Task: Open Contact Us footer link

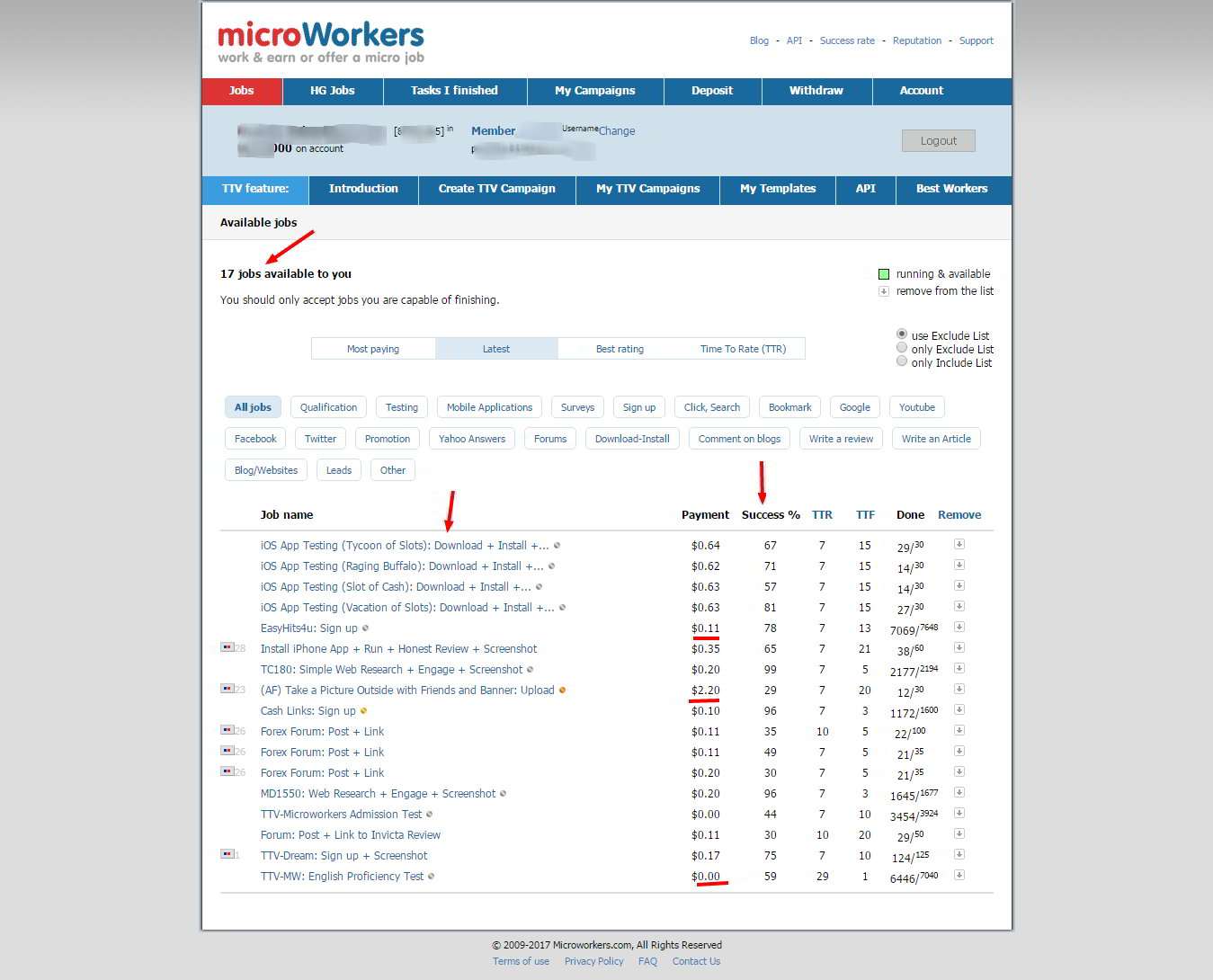Action: [x=696, y=961]
